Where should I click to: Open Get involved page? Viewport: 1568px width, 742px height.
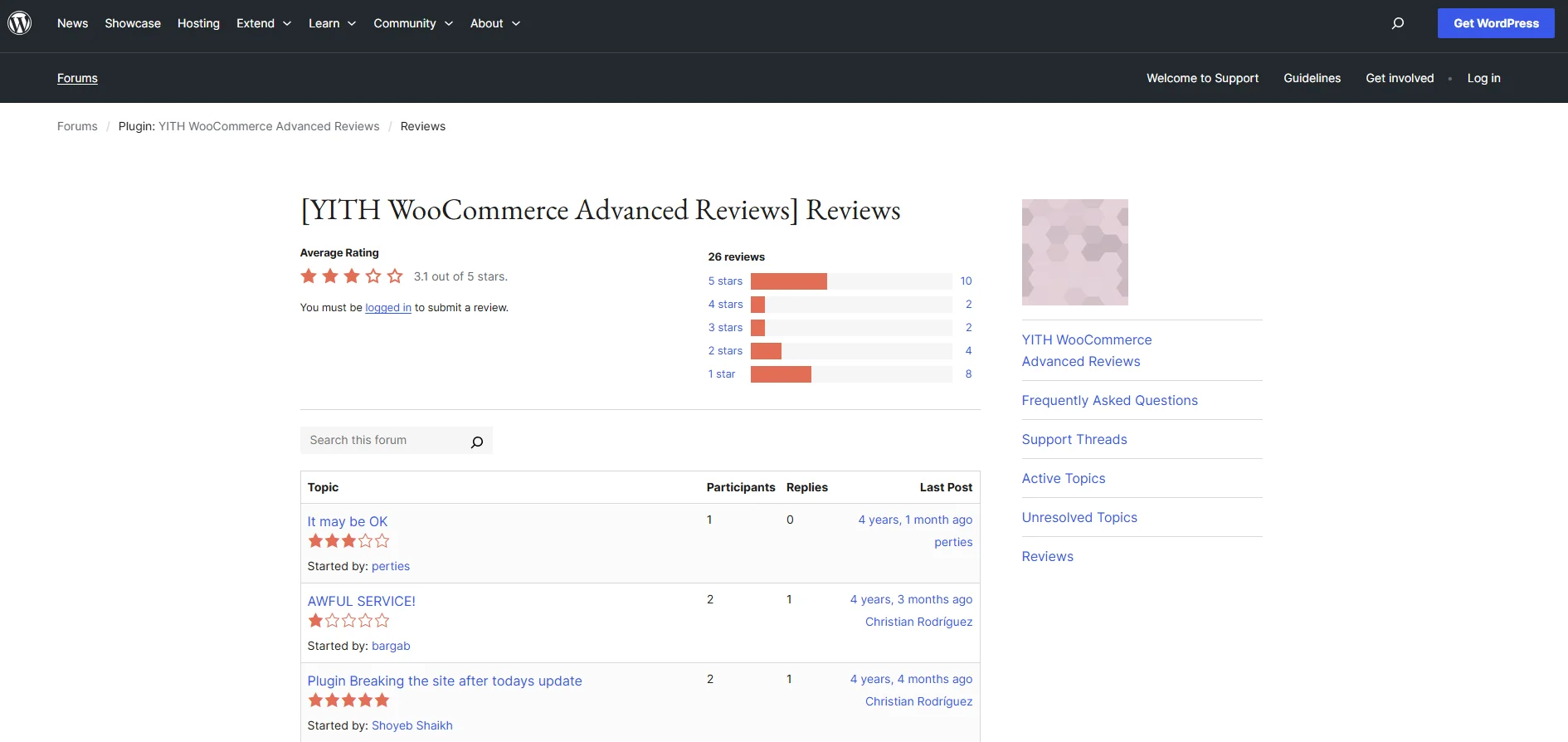point(1400,78)
